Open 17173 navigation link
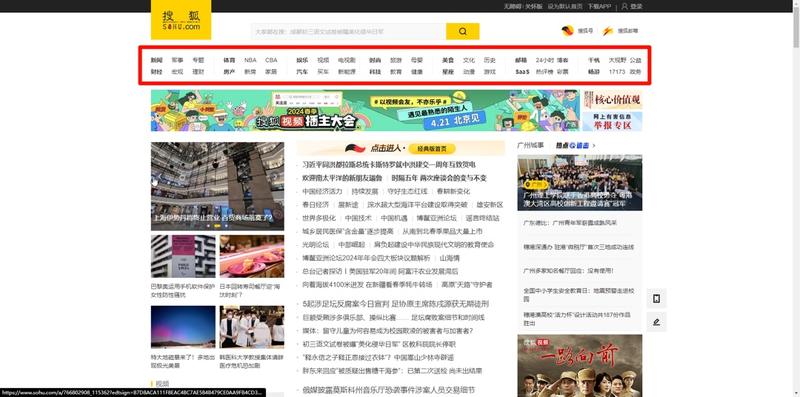Screen dimensions: 800x397 point(616,72)
